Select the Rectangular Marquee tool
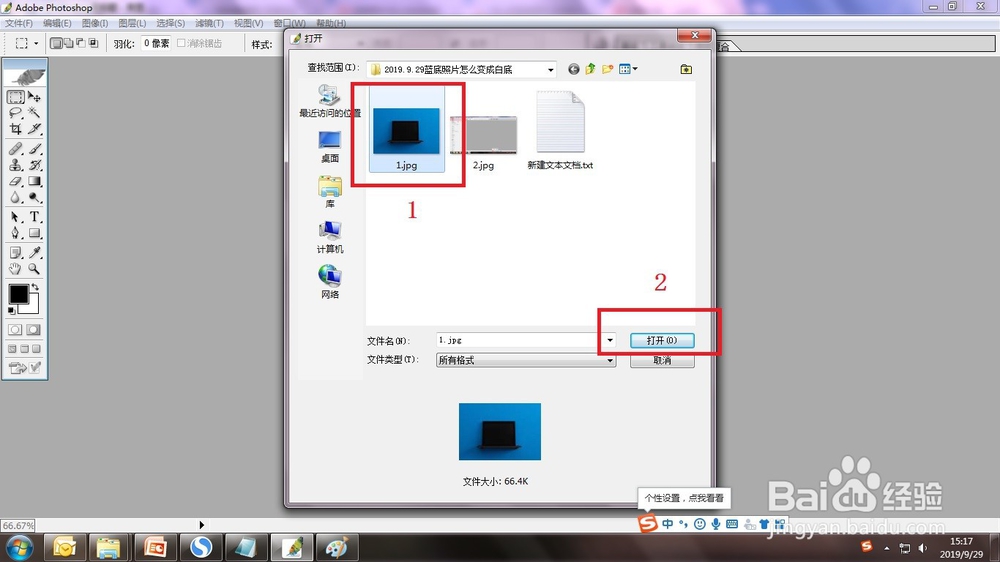The height and width of the screenshot is (562, 1000). [x=16, y=97]
